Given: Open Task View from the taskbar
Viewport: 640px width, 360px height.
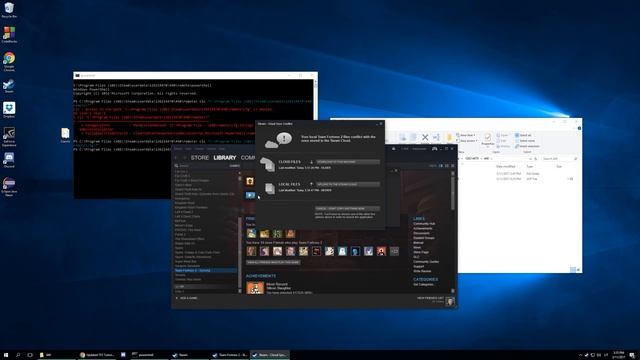Looking at the screenshot, I should click(30, 355).
